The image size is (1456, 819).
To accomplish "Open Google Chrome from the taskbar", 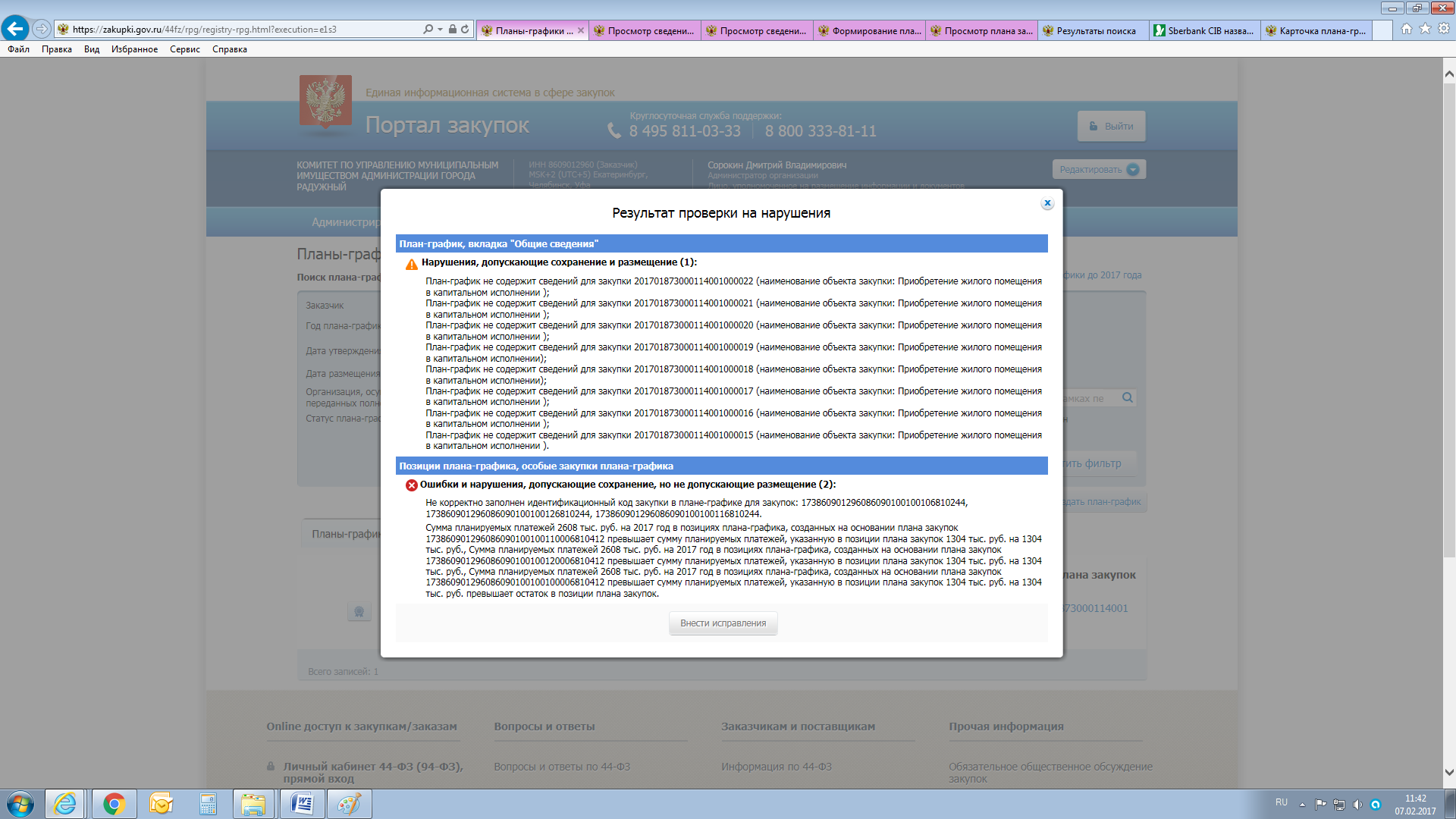I will click(x=115, y=804).
